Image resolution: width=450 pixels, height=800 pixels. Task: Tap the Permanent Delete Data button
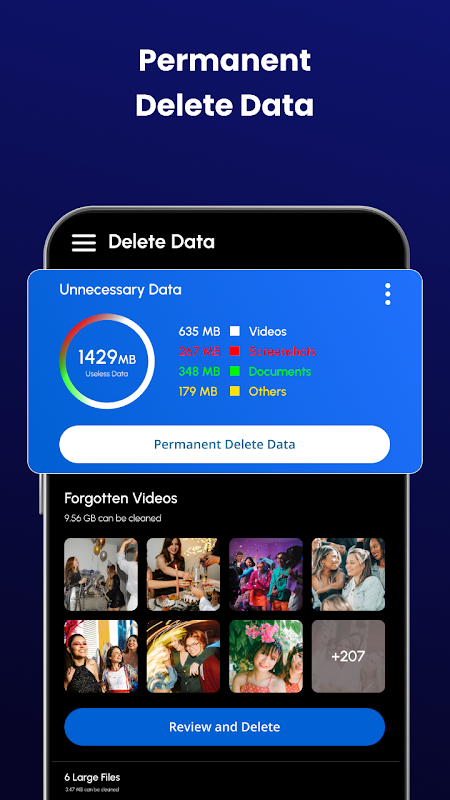click(224, 444)
